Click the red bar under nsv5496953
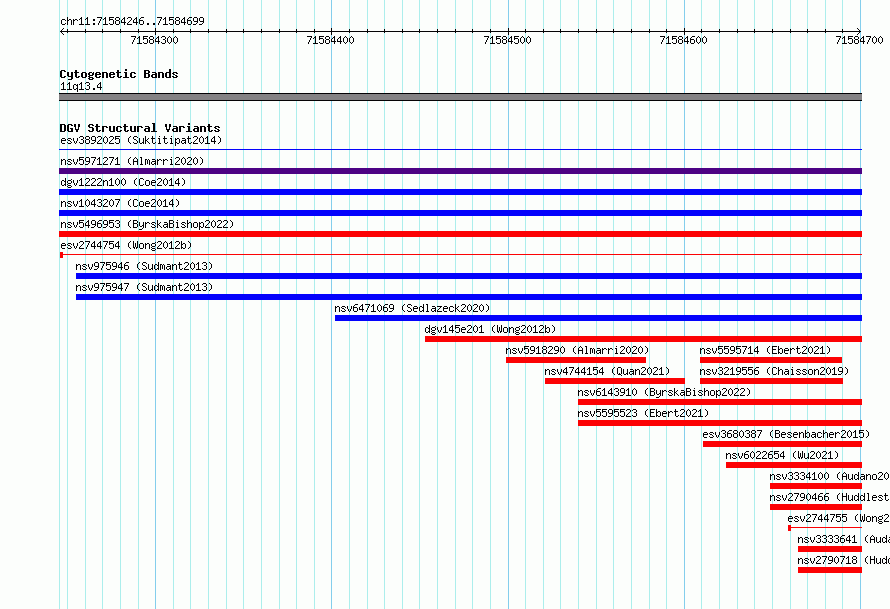 (460, 234)
